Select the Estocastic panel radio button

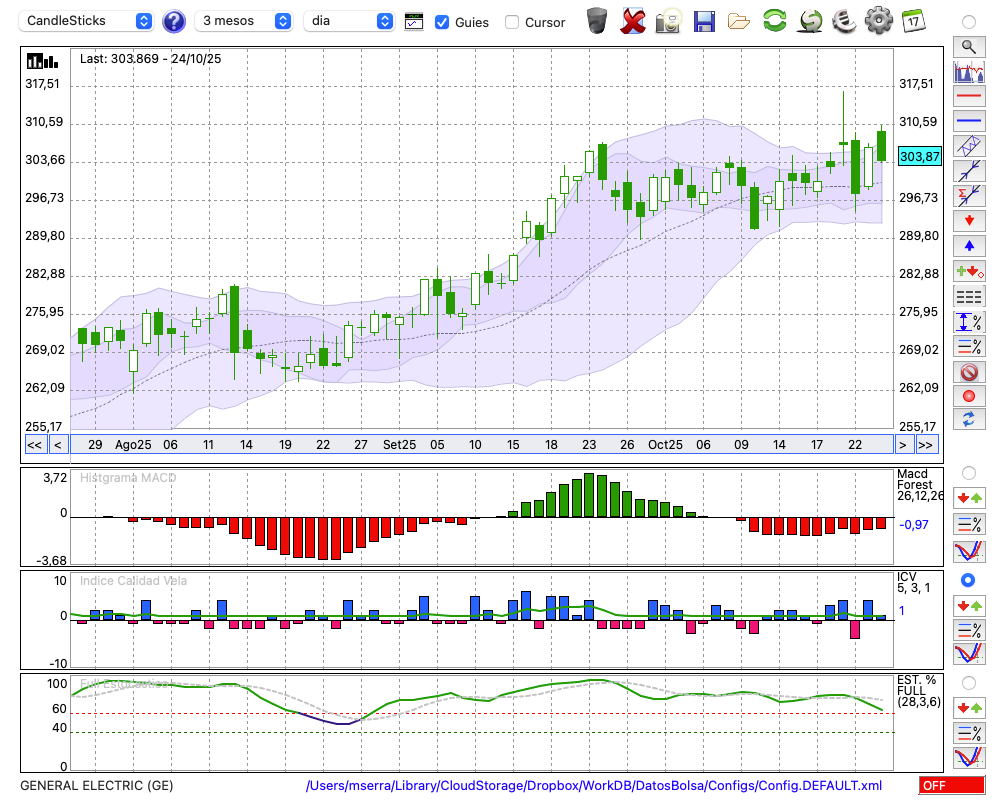pos(969,683)
